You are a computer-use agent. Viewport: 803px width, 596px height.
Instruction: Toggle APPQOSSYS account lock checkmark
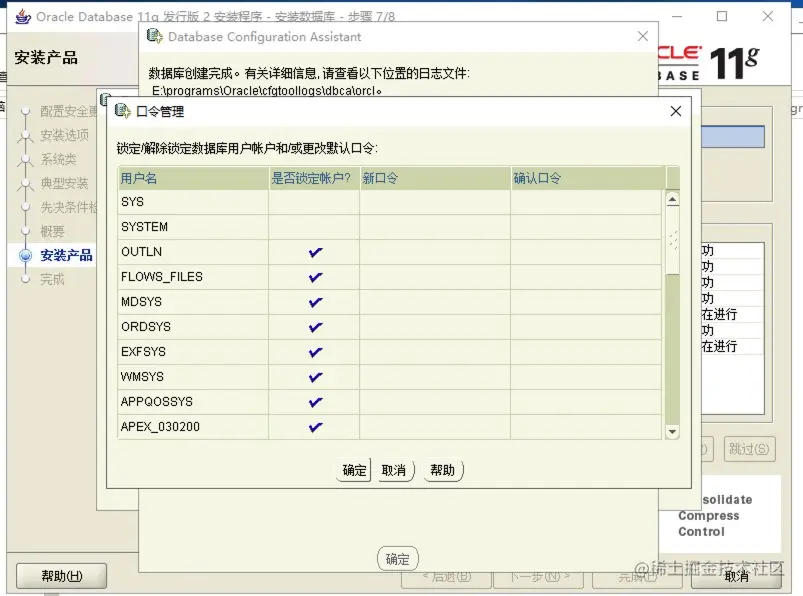tap(315, 402)
